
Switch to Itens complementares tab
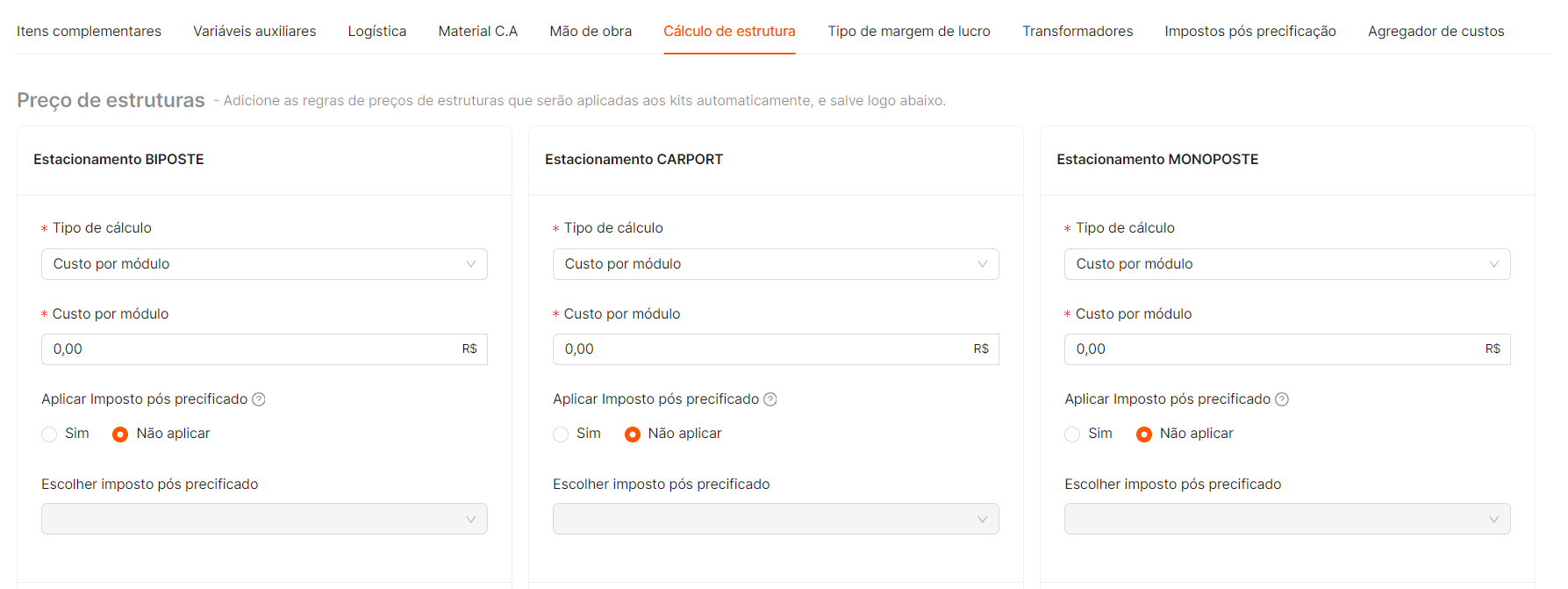pos(89,32)
